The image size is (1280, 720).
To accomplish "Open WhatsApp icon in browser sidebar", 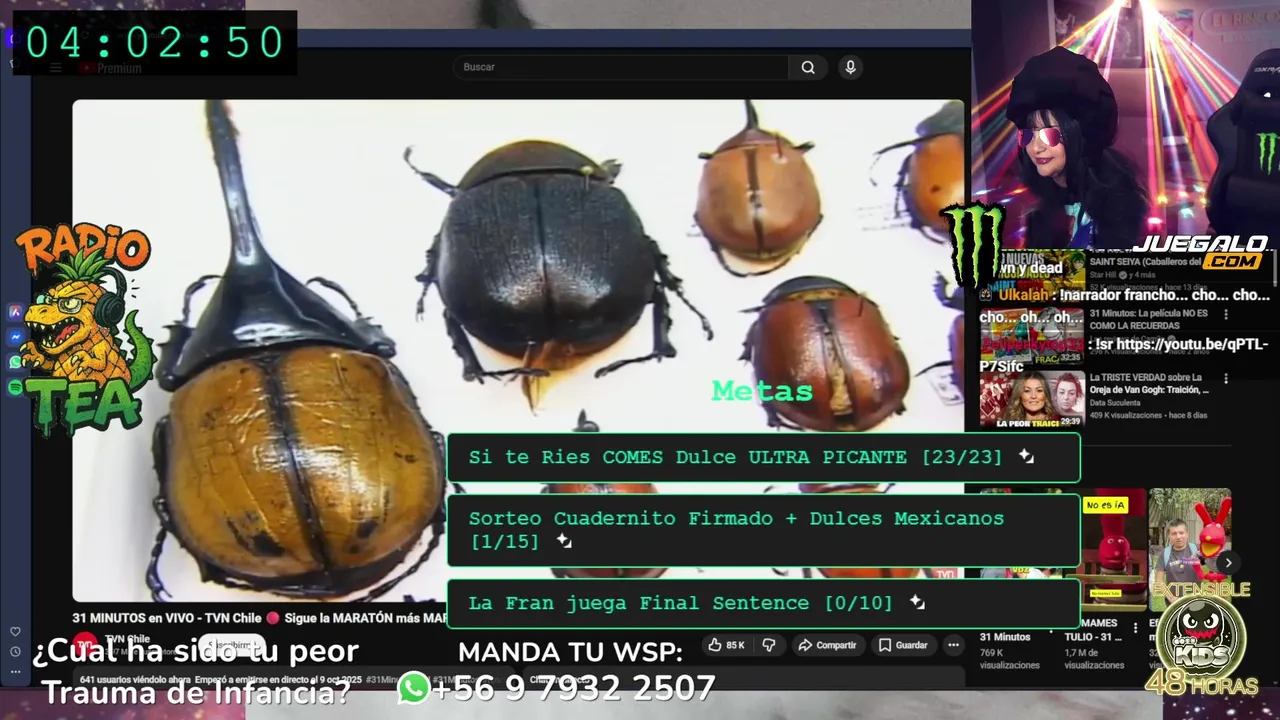I will [15, 363].
